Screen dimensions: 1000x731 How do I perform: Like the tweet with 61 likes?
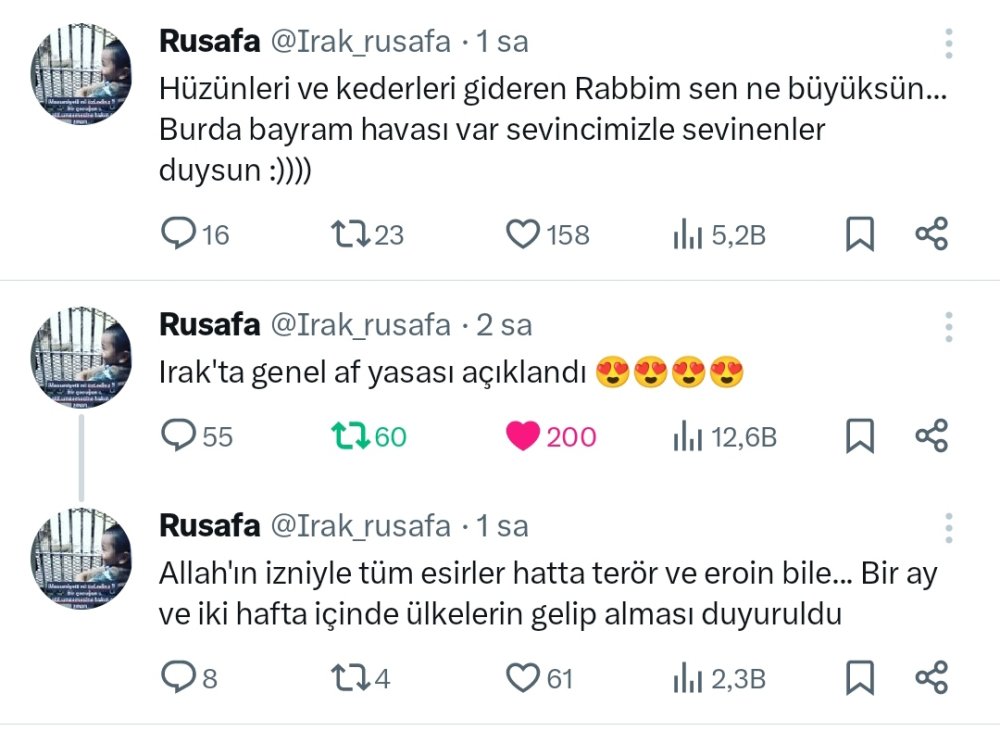[522, 679]
